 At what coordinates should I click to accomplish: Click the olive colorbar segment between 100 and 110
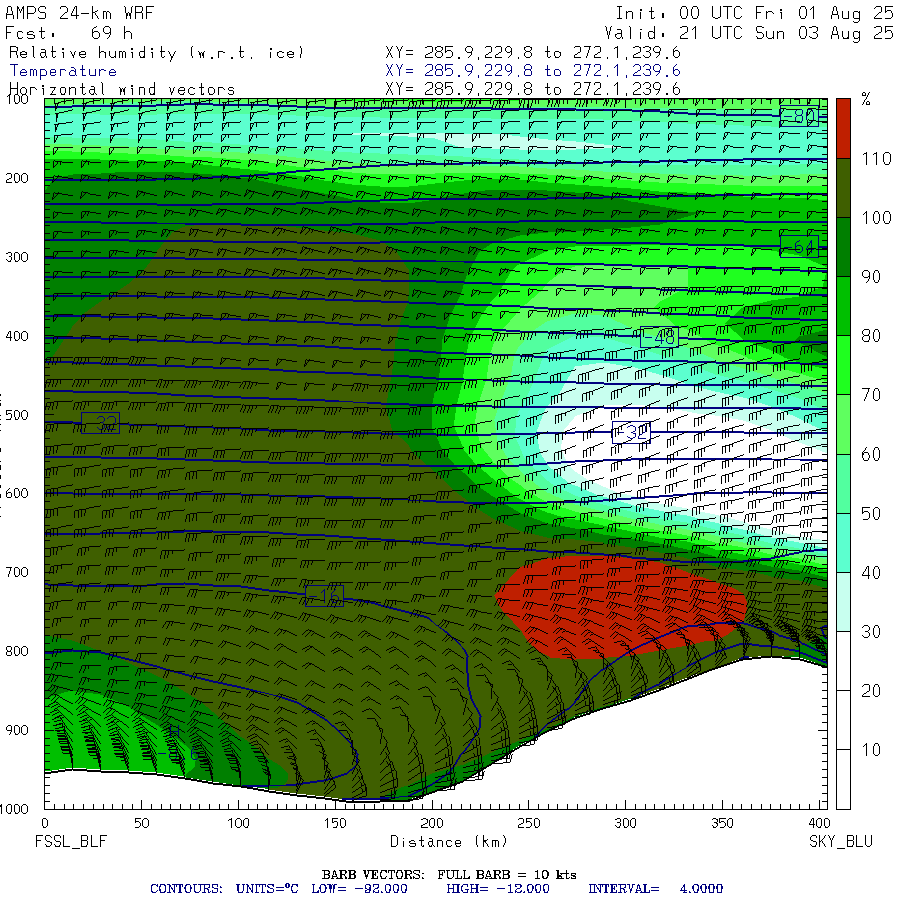pyautogui.click(x=843, y=188)
